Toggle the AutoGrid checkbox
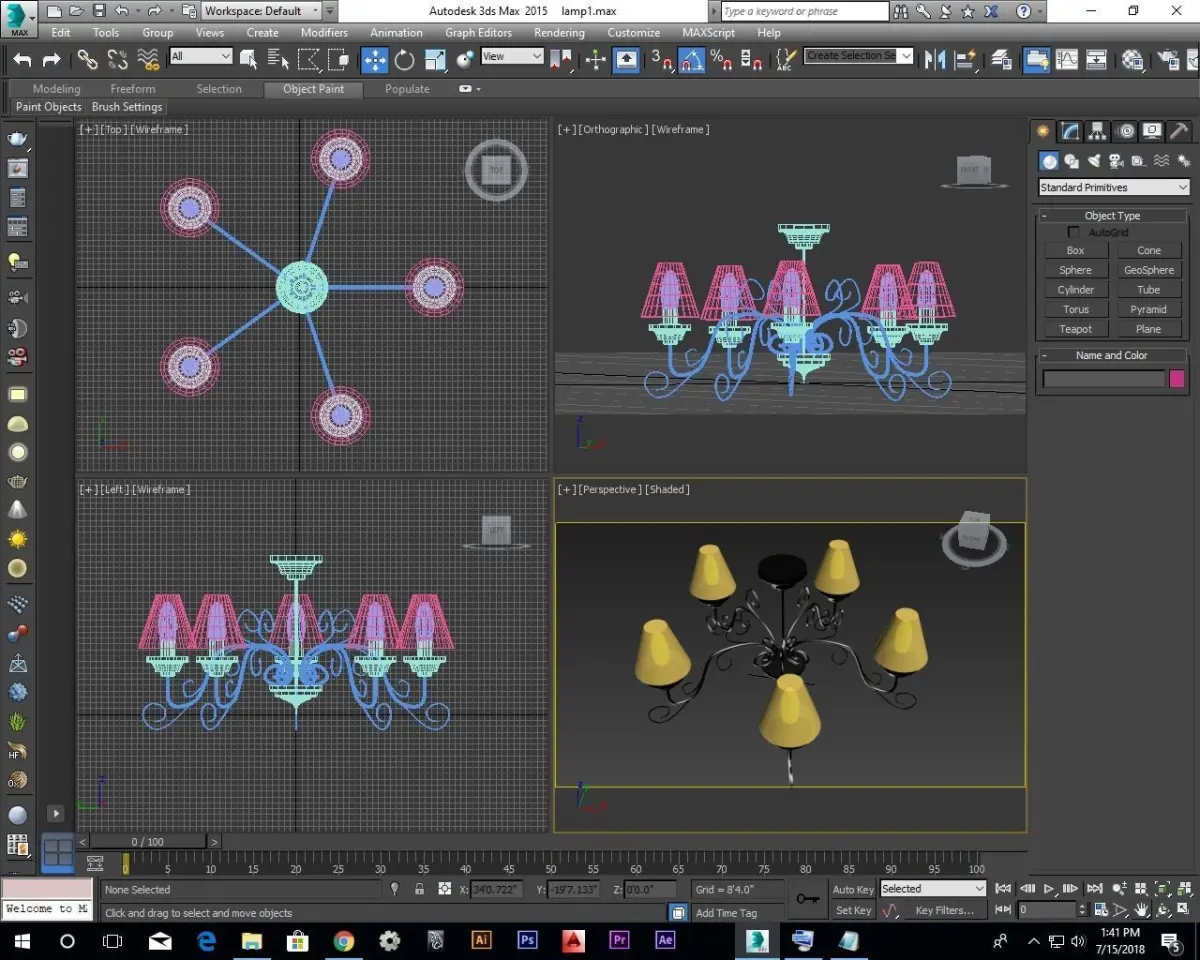The width and height of the screenshot is (1200, 960). [x=1074, y=232]
